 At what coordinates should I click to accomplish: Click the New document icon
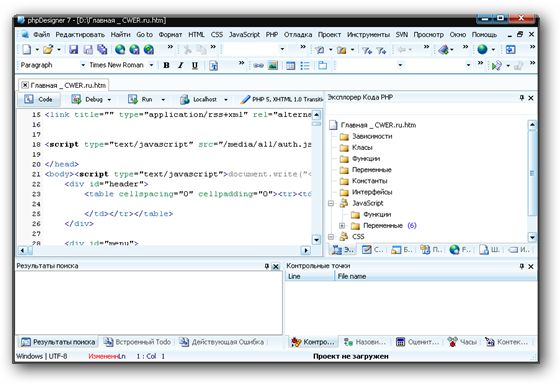27,49
